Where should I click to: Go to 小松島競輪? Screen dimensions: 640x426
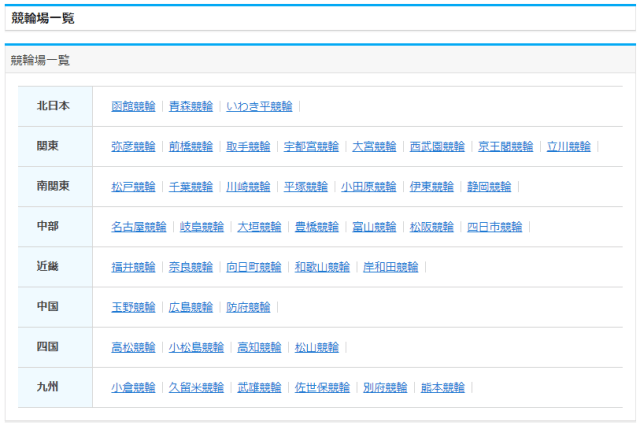point(196,347)
